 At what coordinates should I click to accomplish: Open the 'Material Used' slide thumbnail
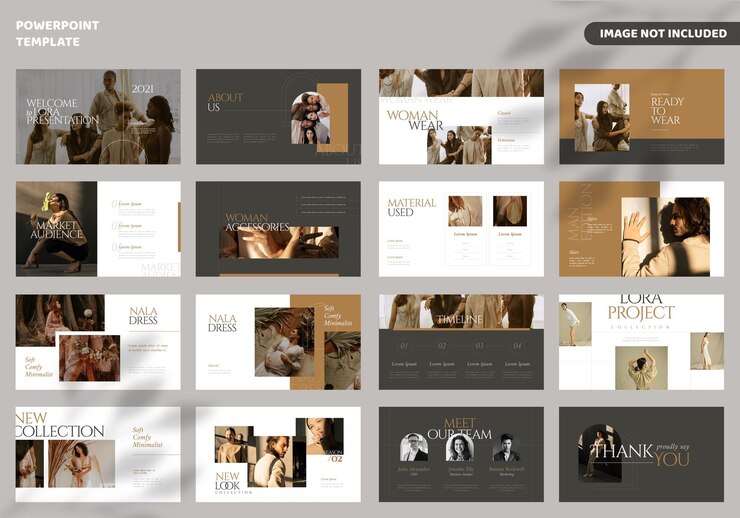click(461, 229)
